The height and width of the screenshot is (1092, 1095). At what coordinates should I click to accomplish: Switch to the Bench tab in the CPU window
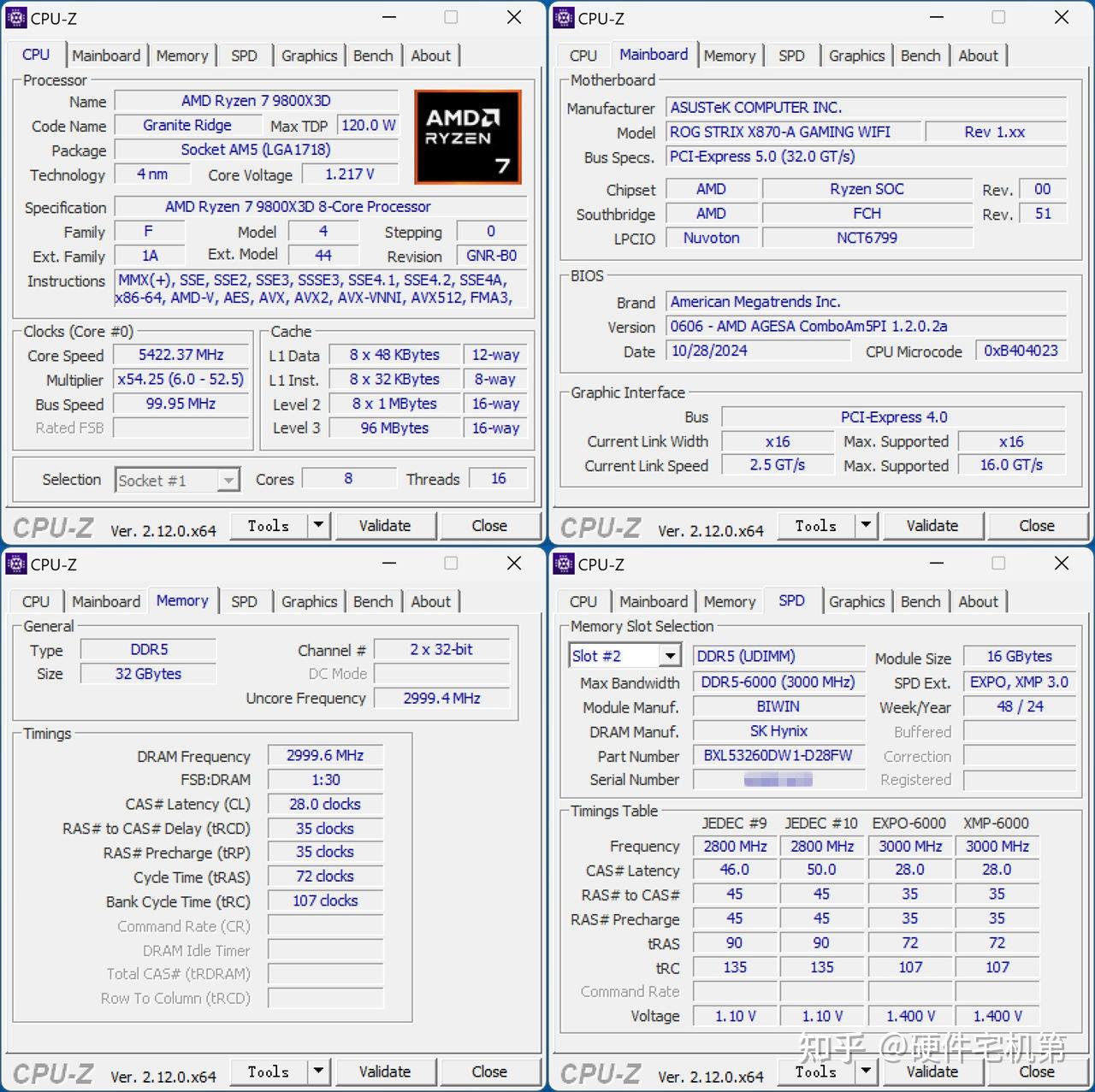coord(373,55)
